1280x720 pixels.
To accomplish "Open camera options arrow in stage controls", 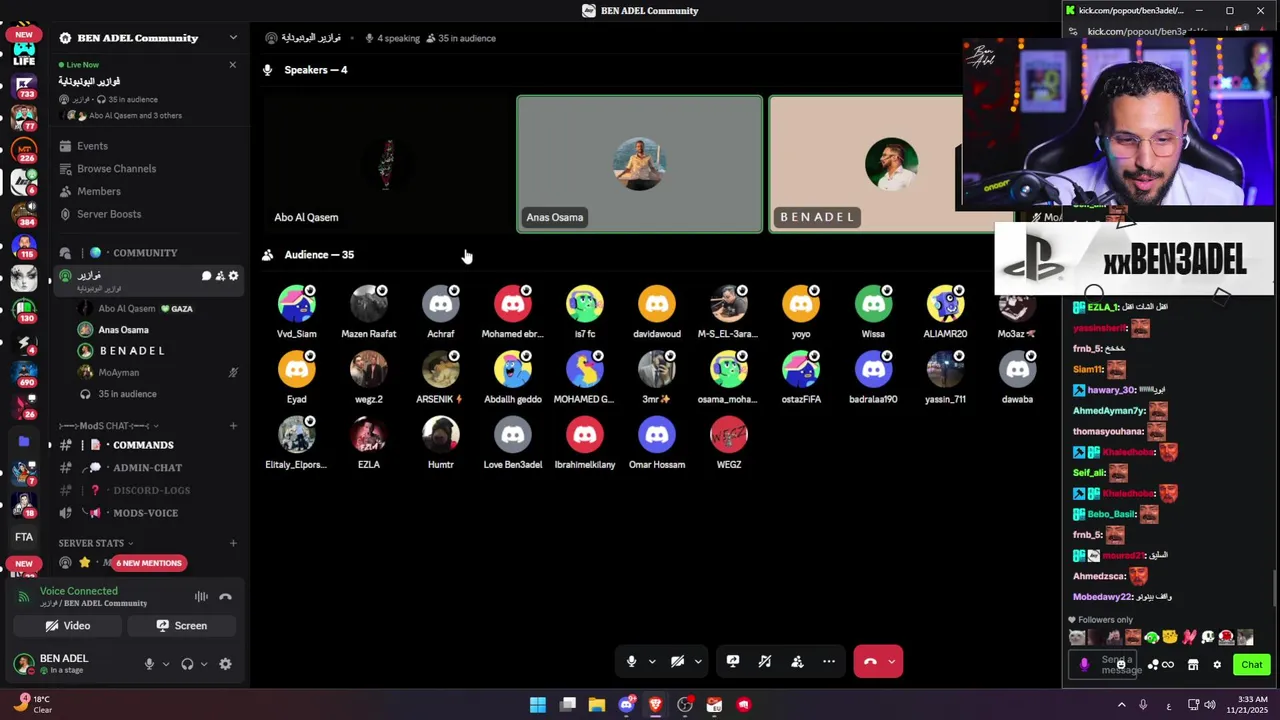I will click(698, 661).
